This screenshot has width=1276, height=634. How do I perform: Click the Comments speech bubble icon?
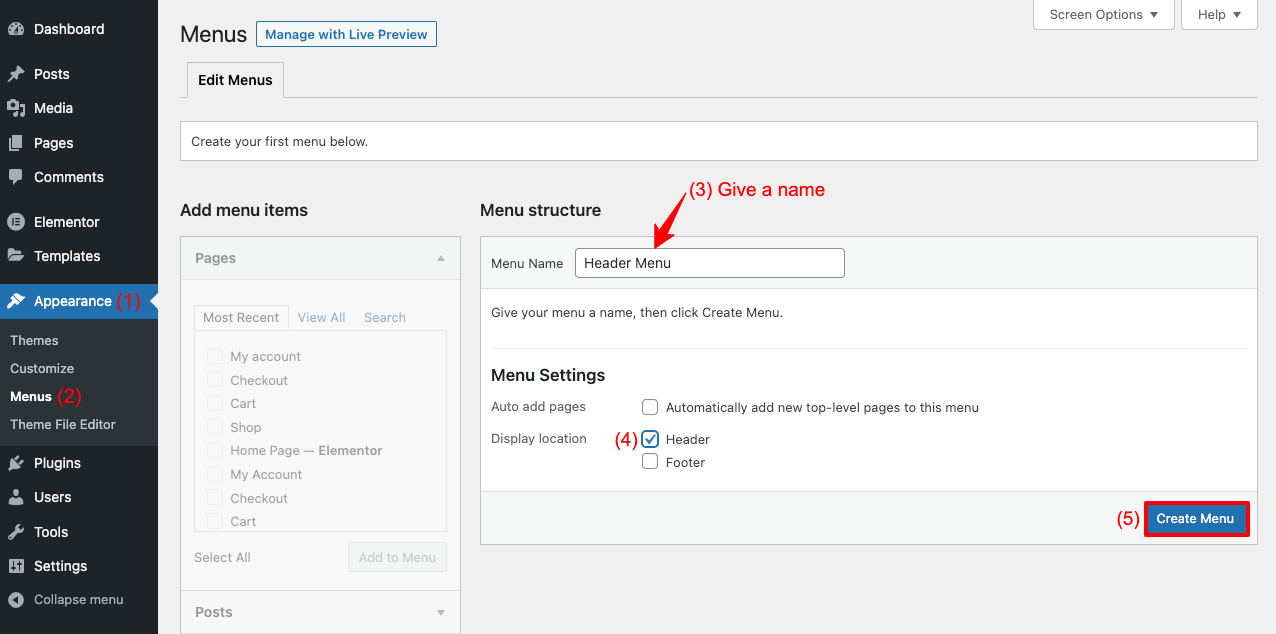click(16, 177)
